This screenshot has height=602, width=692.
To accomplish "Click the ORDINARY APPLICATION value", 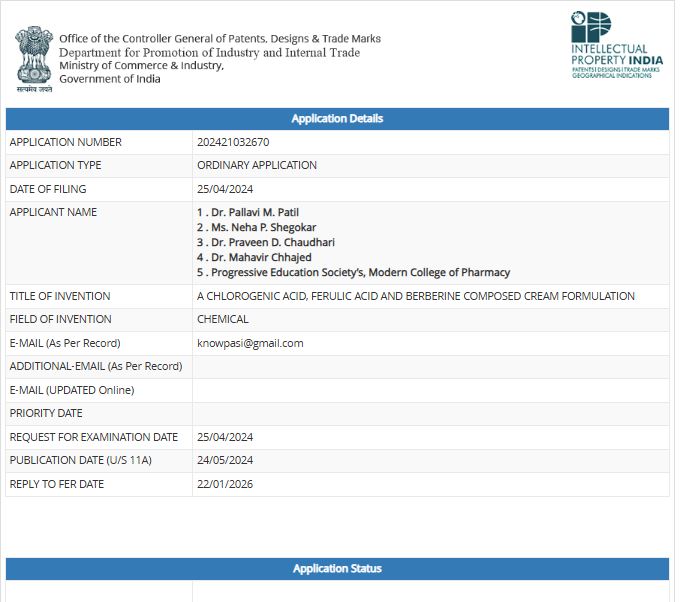I will pyautogui.click(x=257, y=165).
